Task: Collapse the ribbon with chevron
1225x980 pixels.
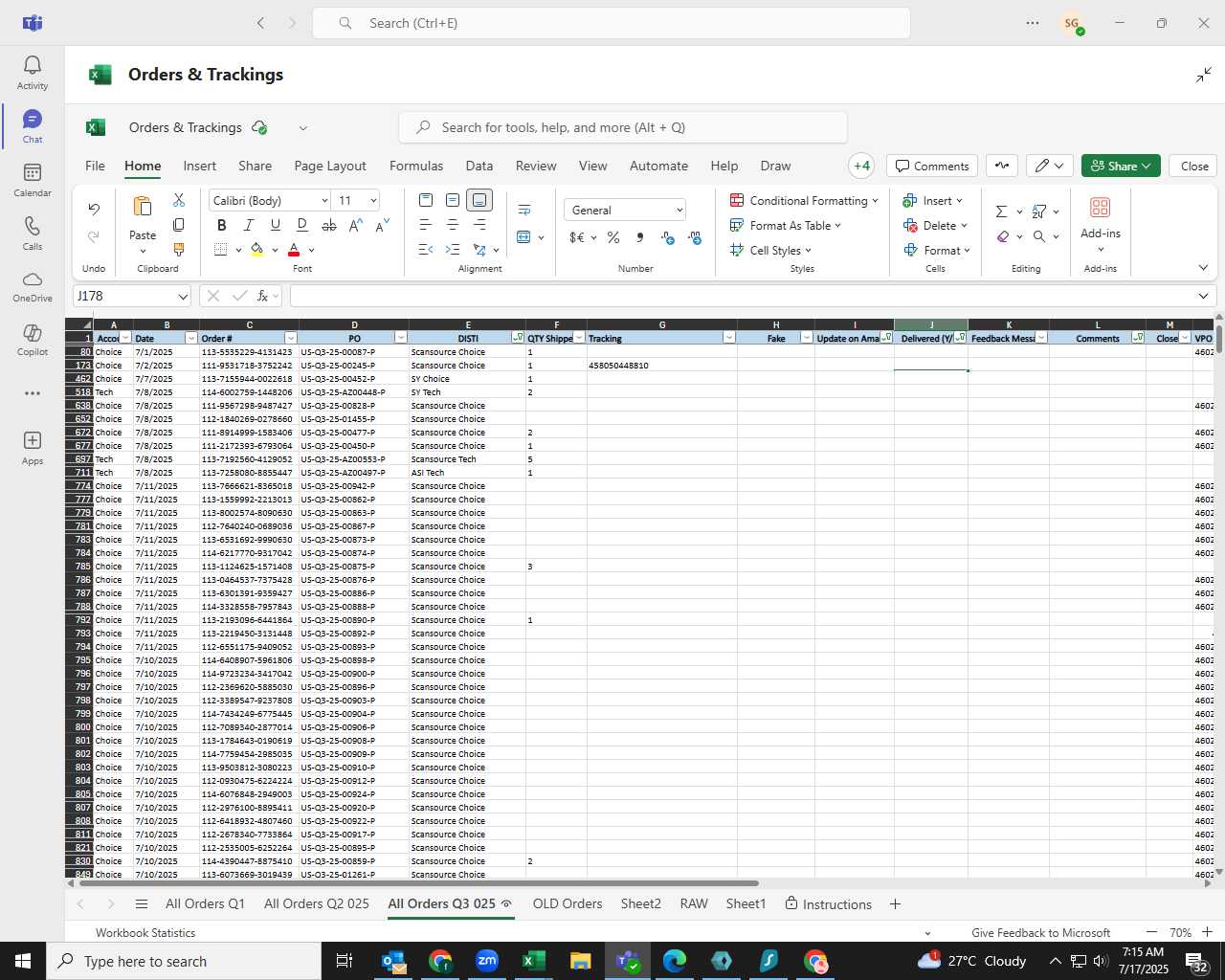Action: [x=1203, y=268]
